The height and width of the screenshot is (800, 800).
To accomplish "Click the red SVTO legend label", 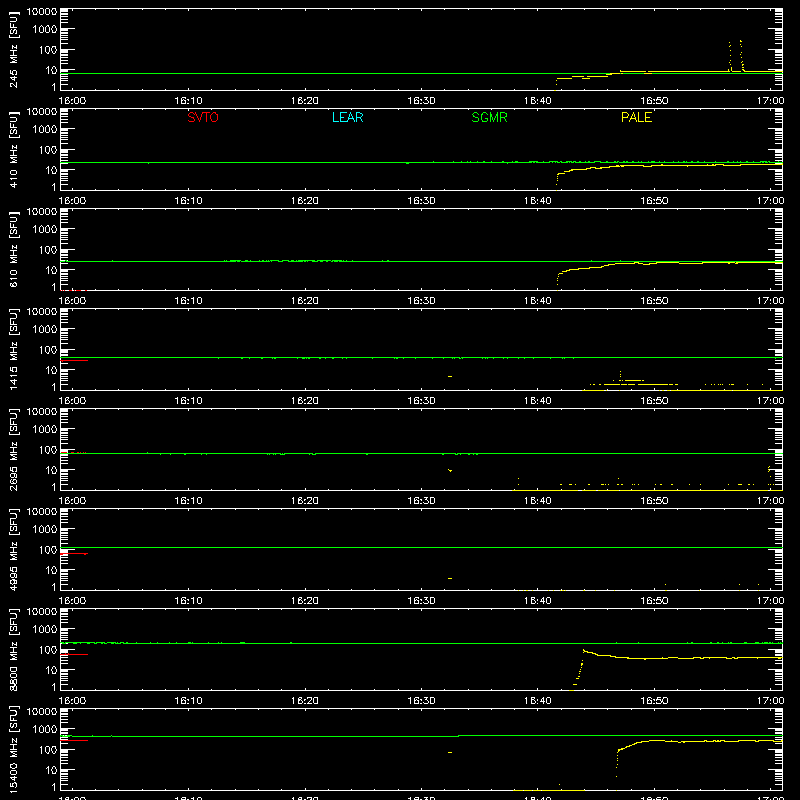I will pyautogui.click(x=203, y=117).
